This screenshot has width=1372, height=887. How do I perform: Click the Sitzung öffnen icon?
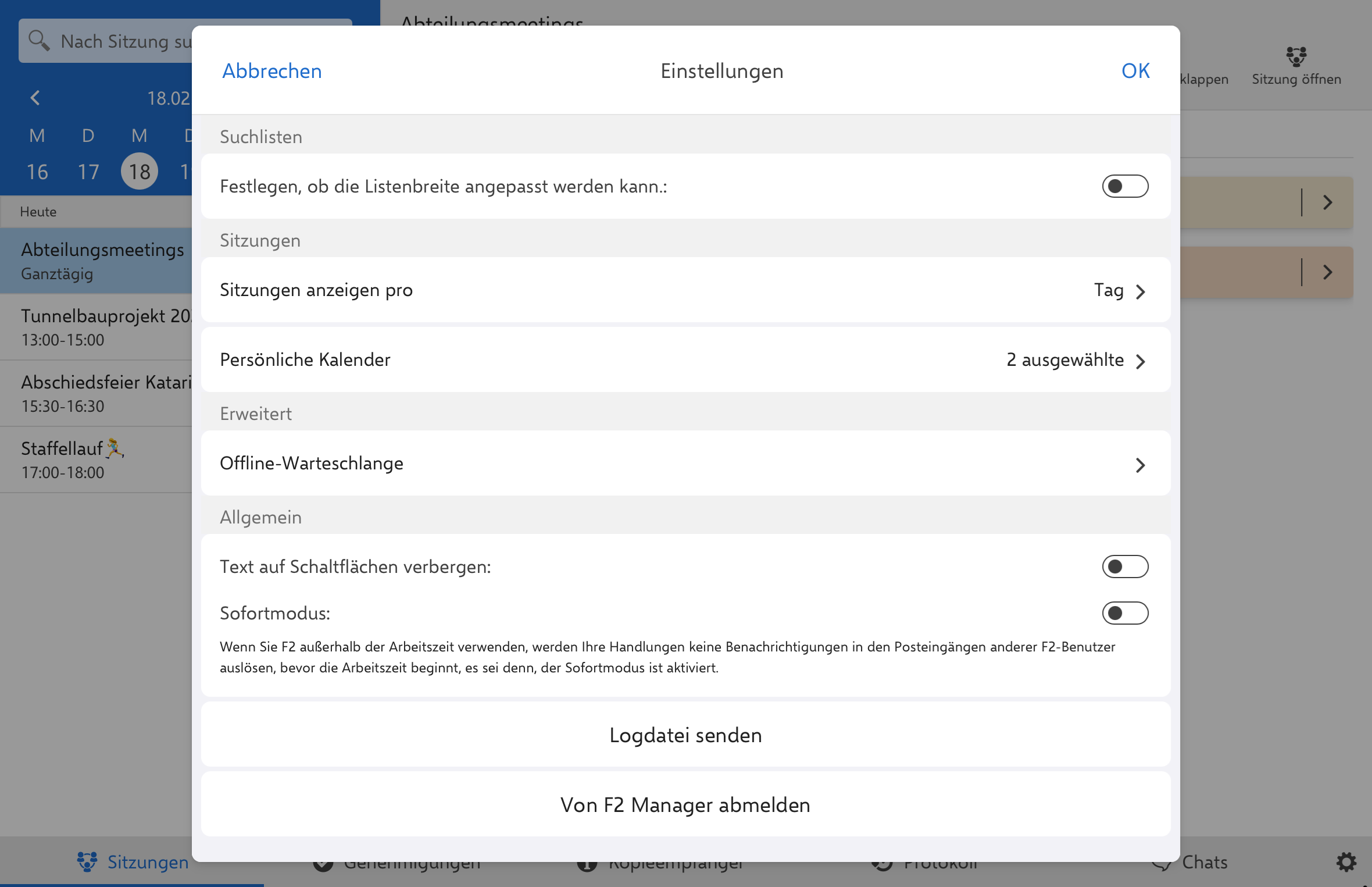tap(1296, 56)
